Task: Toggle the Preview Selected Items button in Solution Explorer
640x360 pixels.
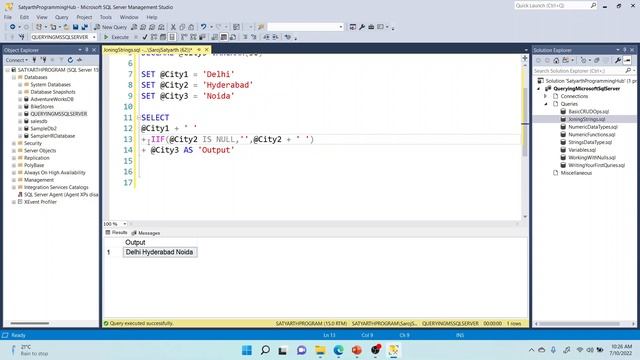Action: click(627, 60)
